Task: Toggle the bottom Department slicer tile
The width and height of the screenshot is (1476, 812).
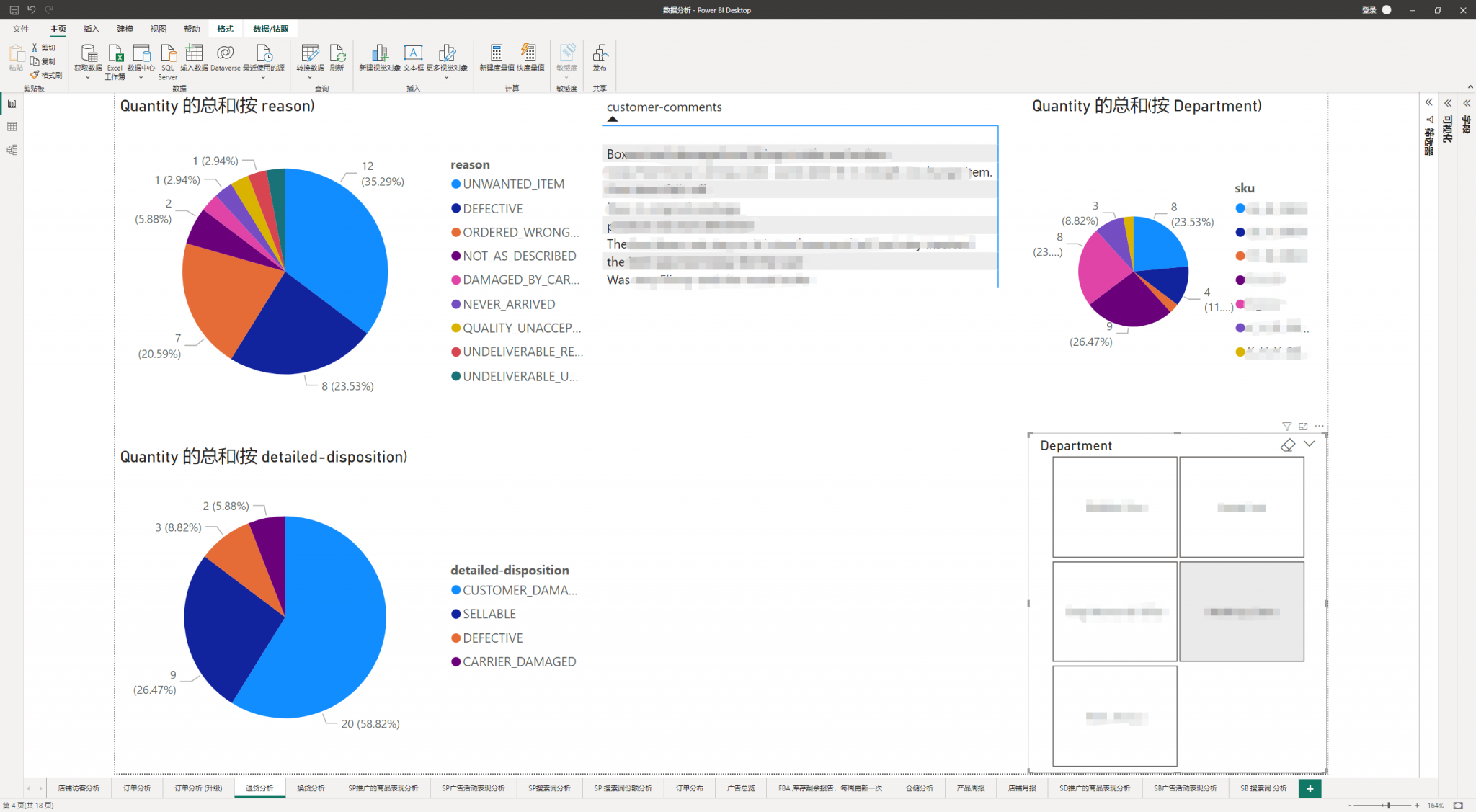Action: 1114,716
